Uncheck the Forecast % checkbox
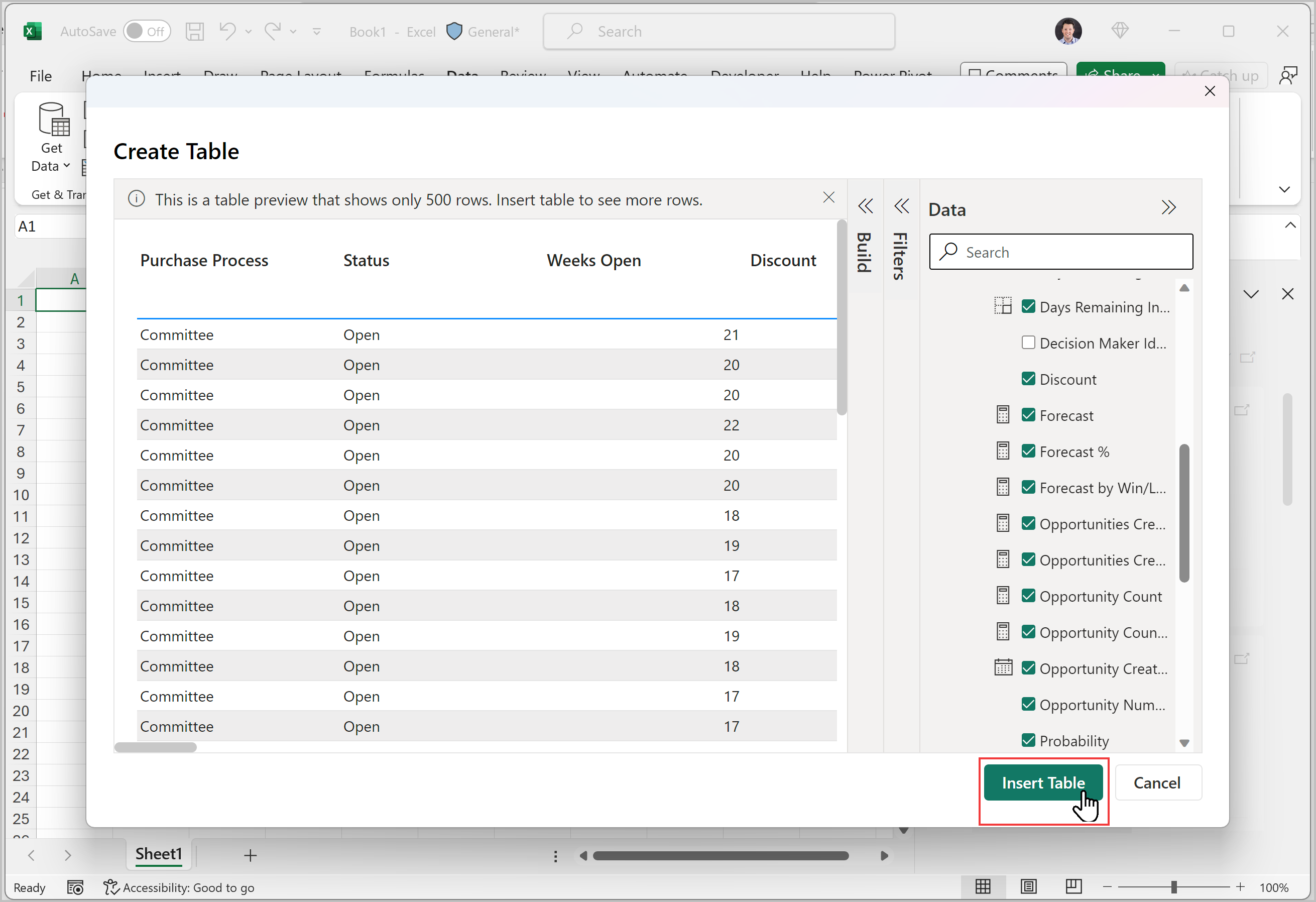This screenshot has width=1316, height=902. (1028, 452)
